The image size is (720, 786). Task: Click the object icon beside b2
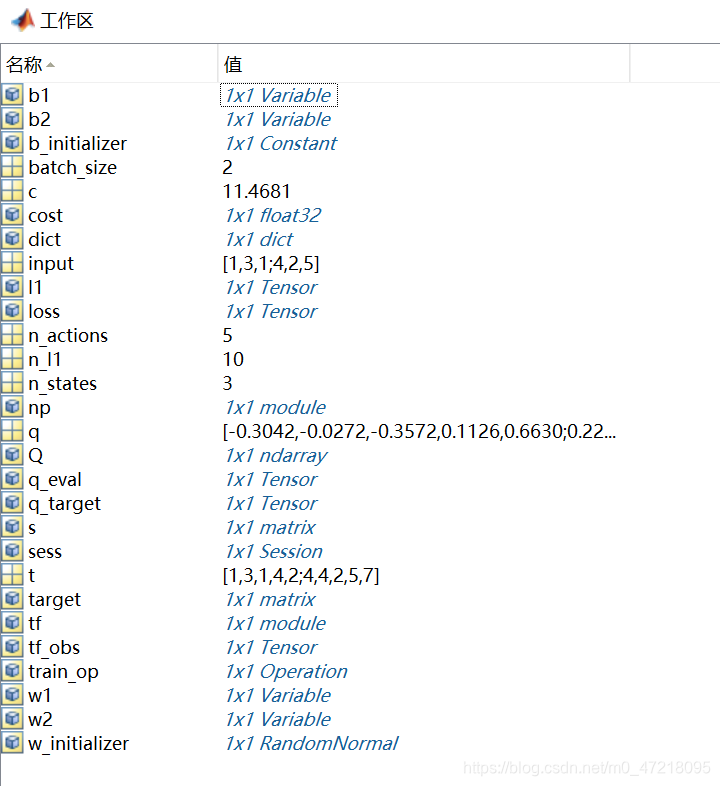pyautogui.click(x=12, y=119)
